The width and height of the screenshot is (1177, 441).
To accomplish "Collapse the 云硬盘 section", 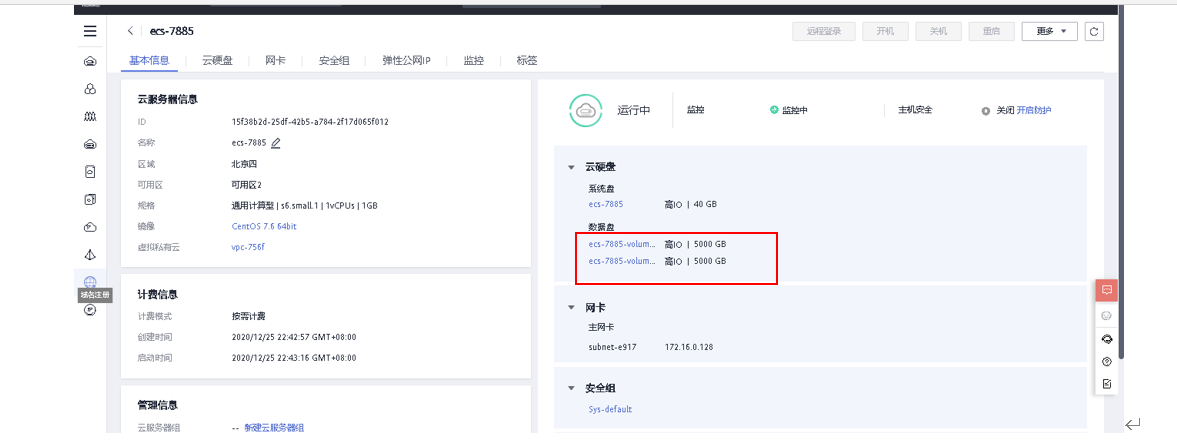I will point(571,167).
